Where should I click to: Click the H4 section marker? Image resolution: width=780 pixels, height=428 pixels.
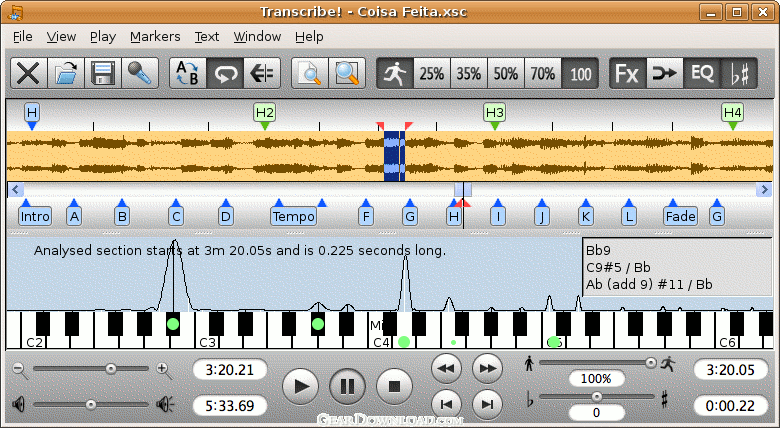733,113
